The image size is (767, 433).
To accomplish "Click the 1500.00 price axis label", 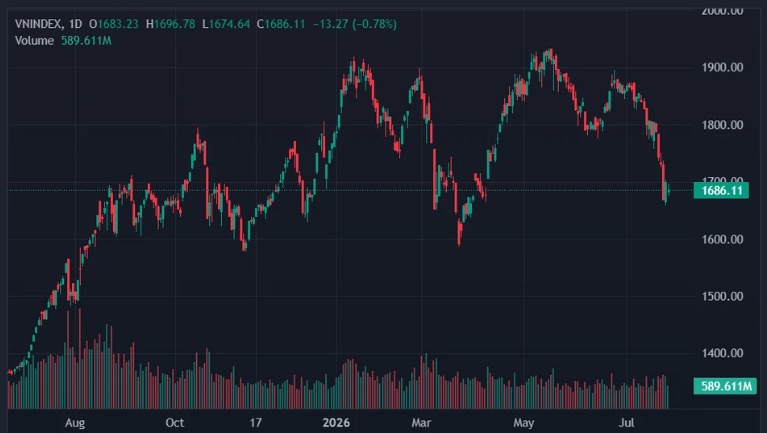I will (722, 296).
